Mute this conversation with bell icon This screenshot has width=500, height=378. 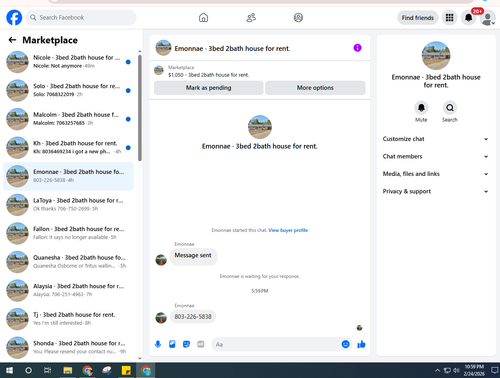[421, 108]
